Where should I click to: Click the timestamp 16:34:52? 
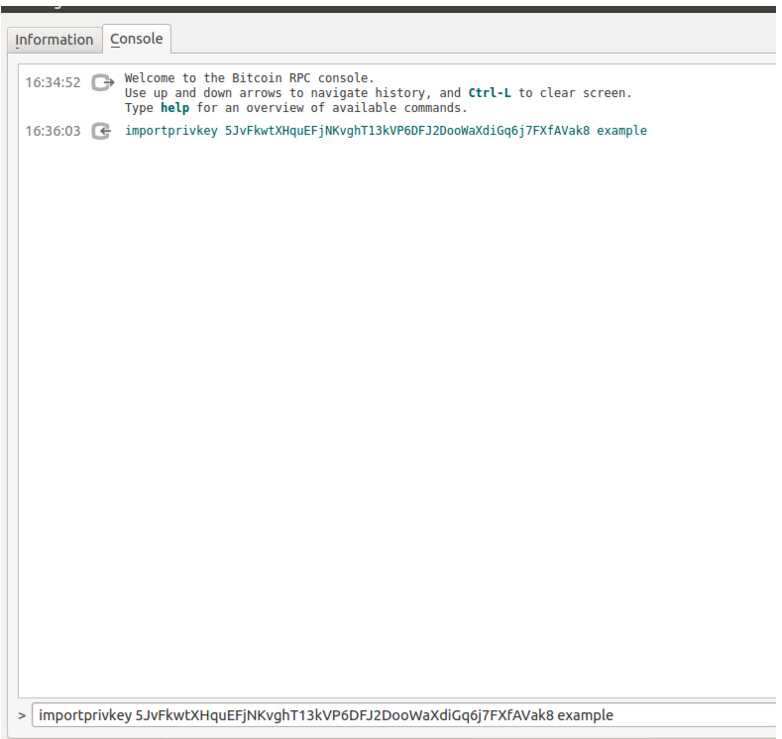click(53, 82)
